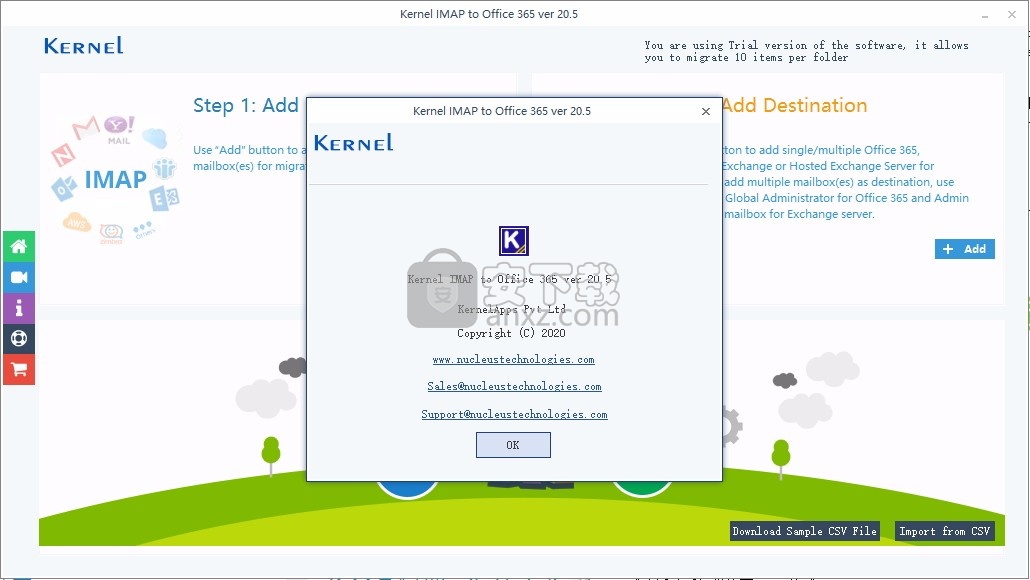The image size is (1030, 580).
Task: Open the support lifebuoy icon
Action: (19, 338)
